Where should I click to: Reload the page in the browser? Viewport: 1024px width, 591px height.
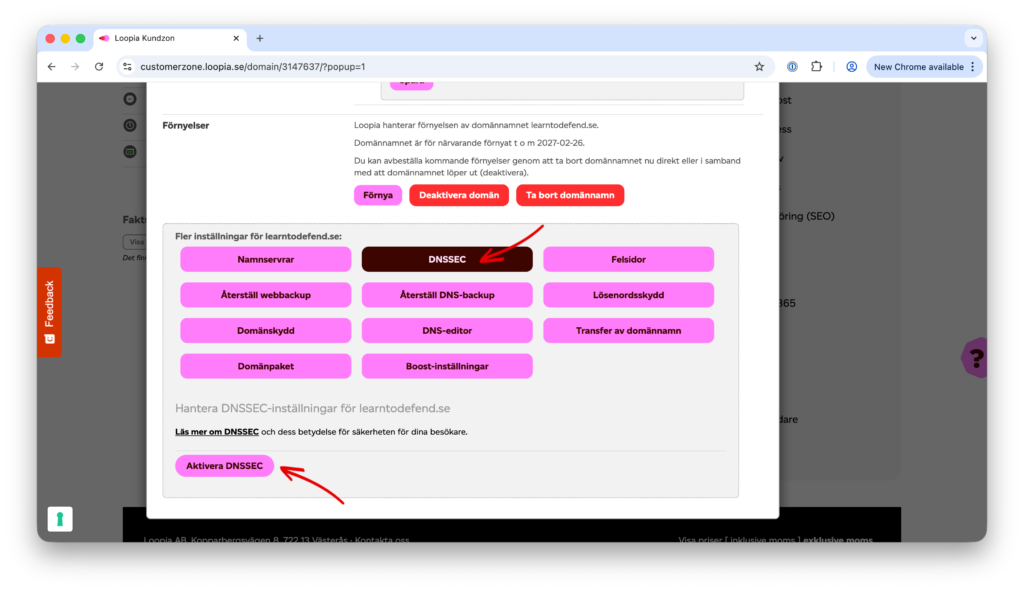(99, 67)
